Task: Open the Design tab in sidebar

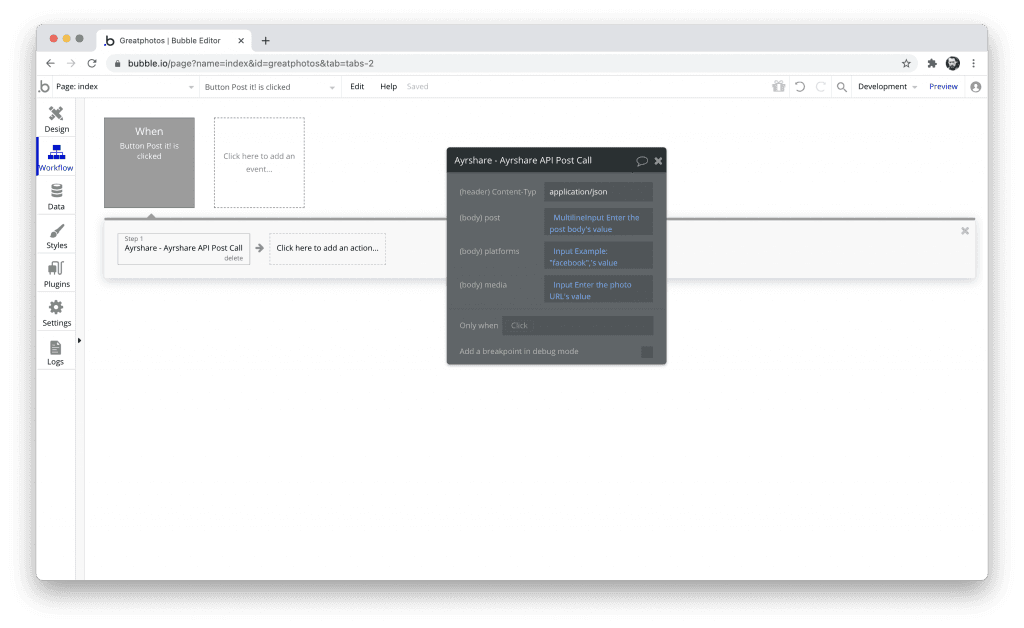Action: [56, 119]
